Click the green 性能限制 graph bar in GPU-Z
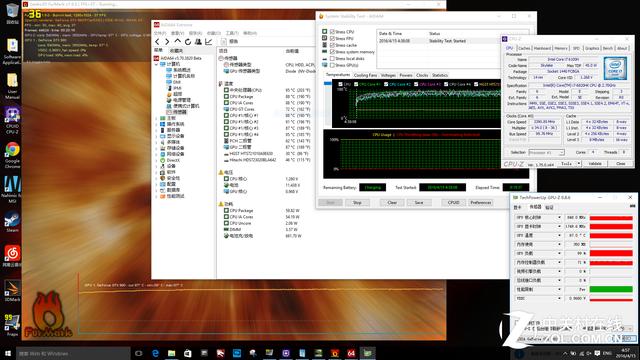 coord(611,289)
